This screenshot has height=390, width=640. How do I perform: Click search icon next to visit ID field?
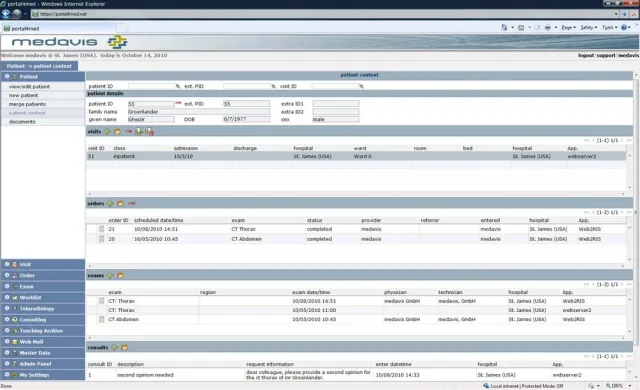[361, 86]
